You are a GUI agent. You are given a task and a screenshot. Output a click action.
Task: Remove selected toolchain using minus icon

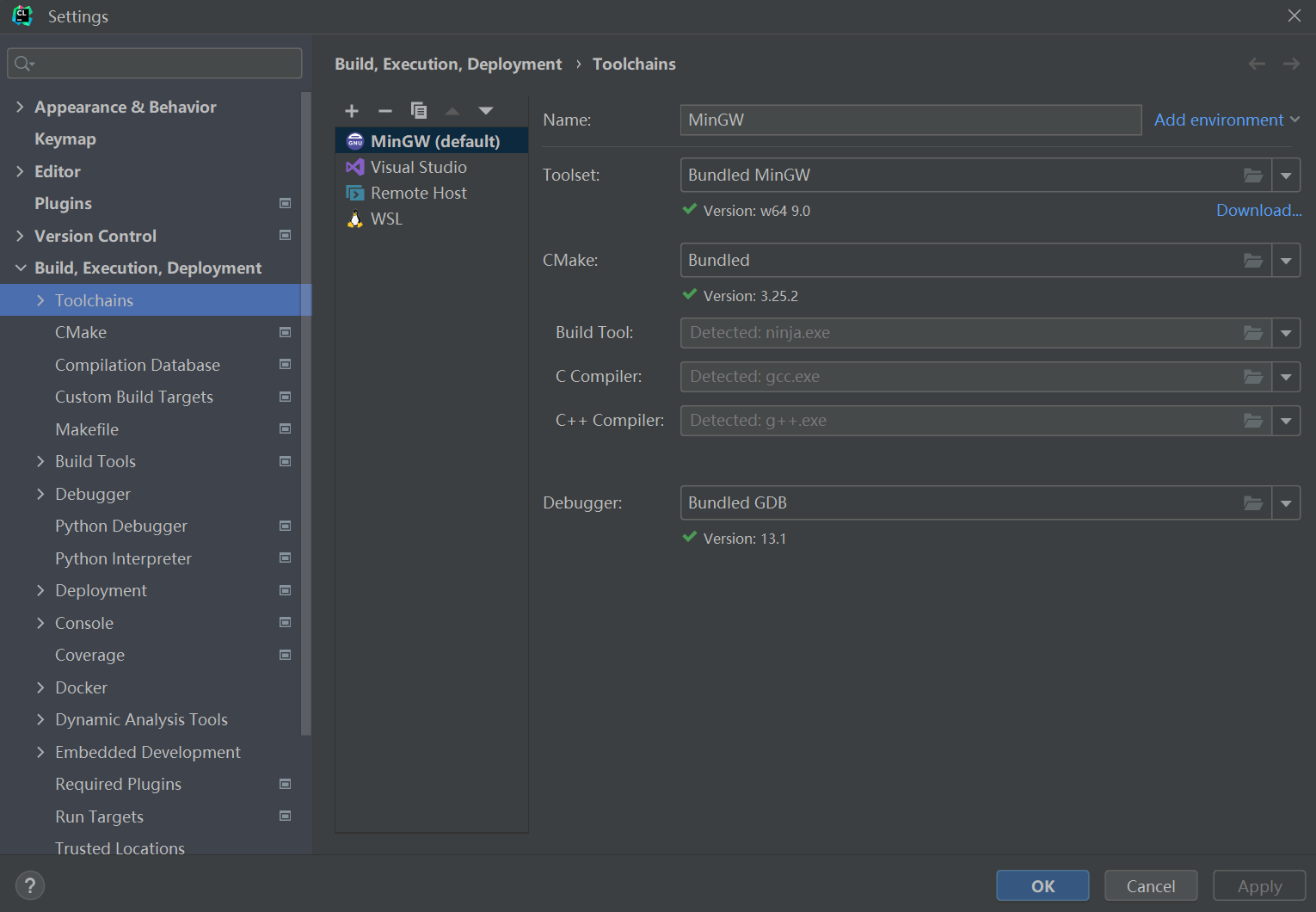(x=384, y=110)
